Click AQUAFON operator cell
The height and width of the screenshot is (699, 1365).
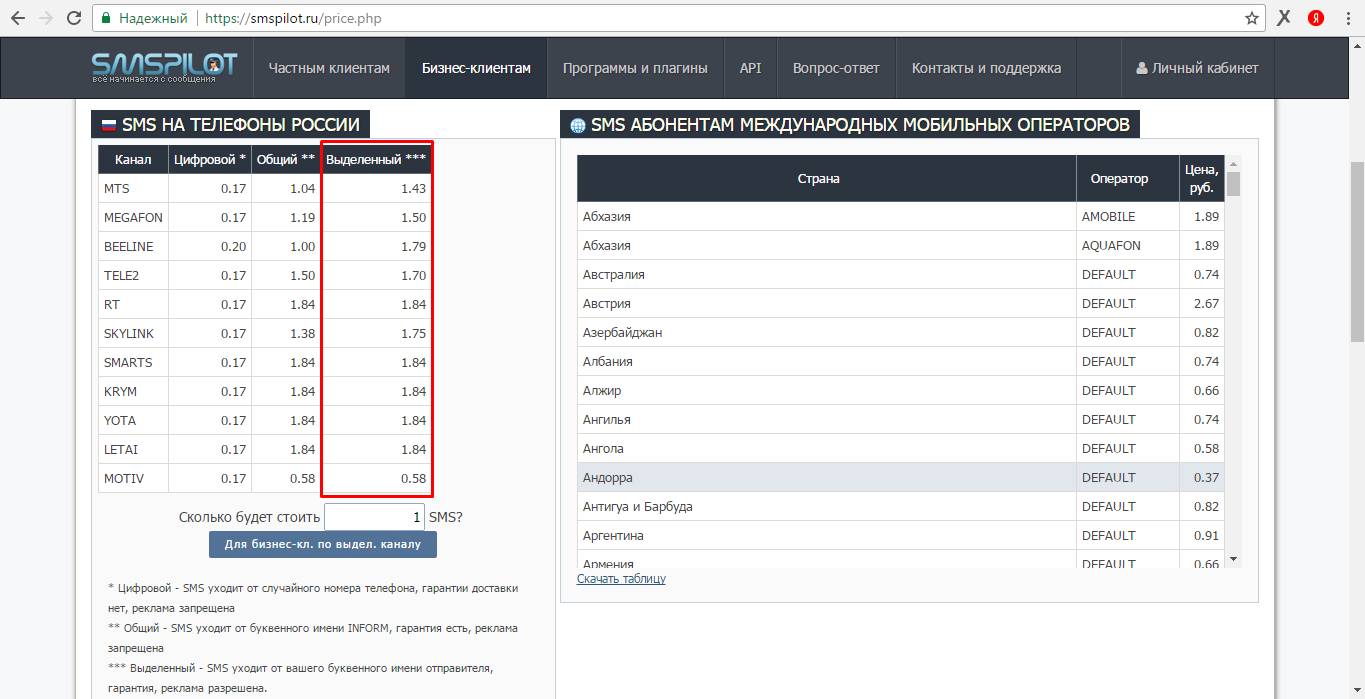[1128, 245]
